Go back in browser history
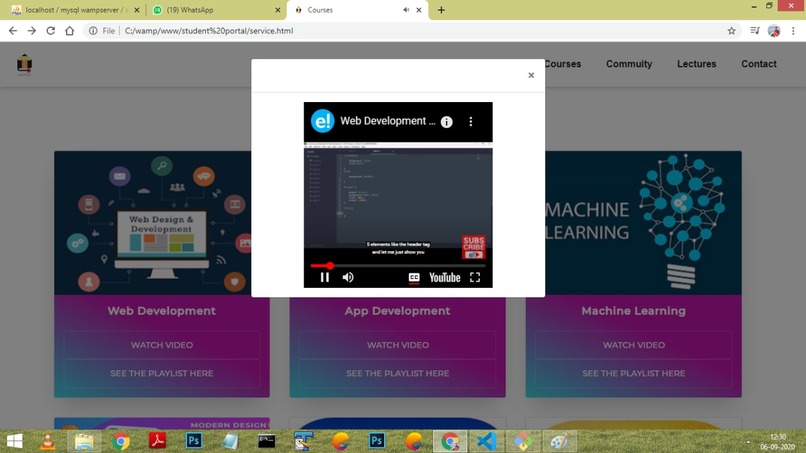The image size is (806, 453). [x=13, y=31]
